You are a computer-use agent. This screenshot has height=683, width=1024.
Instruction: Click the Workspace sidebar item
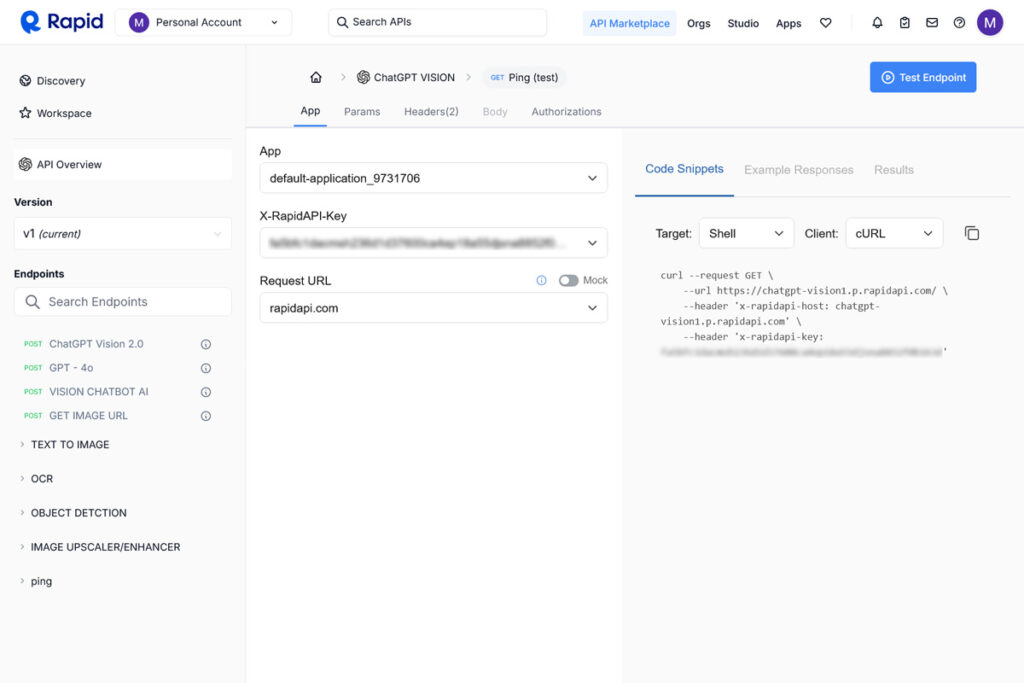(x=56, y=113)
